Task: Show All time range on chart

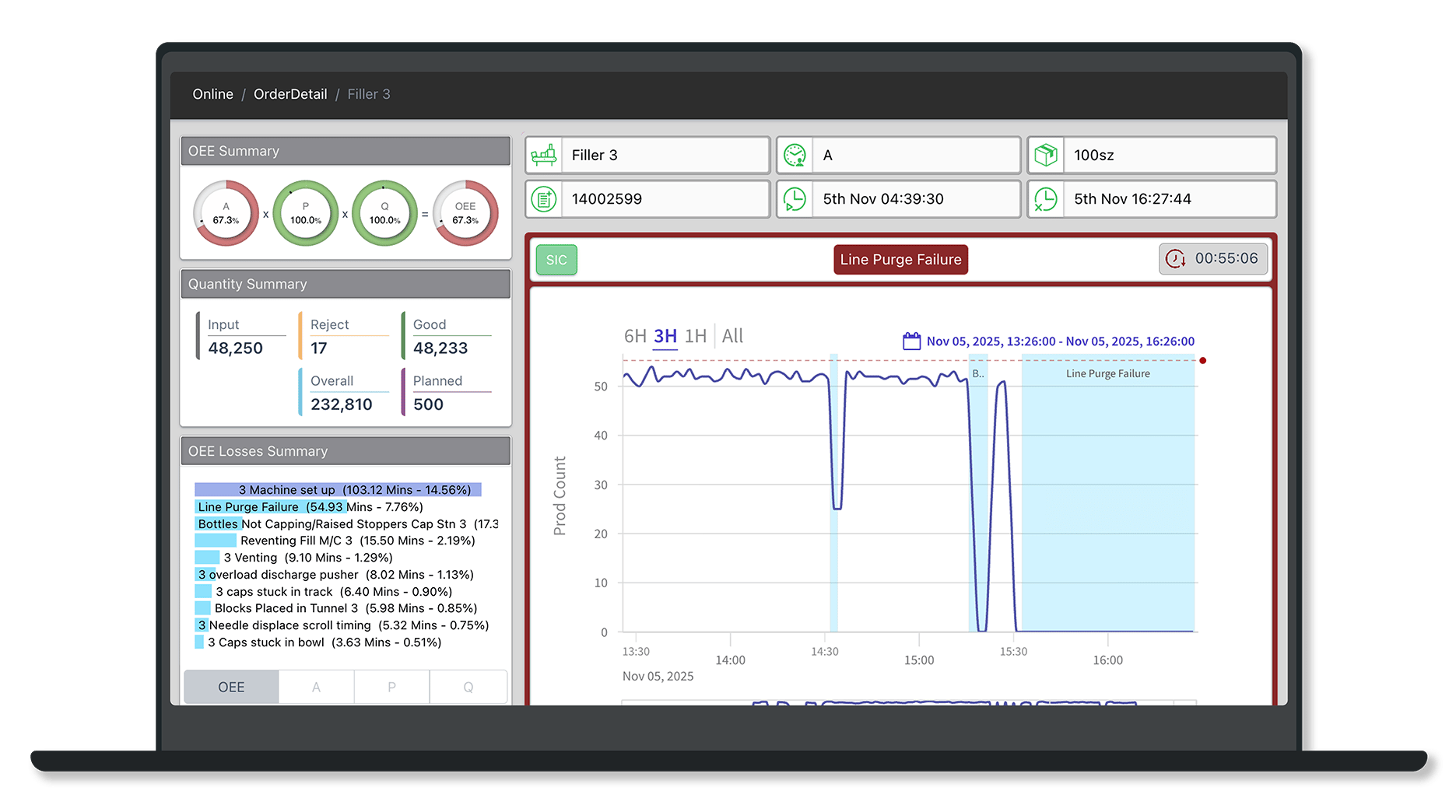Action: [732, 336]
